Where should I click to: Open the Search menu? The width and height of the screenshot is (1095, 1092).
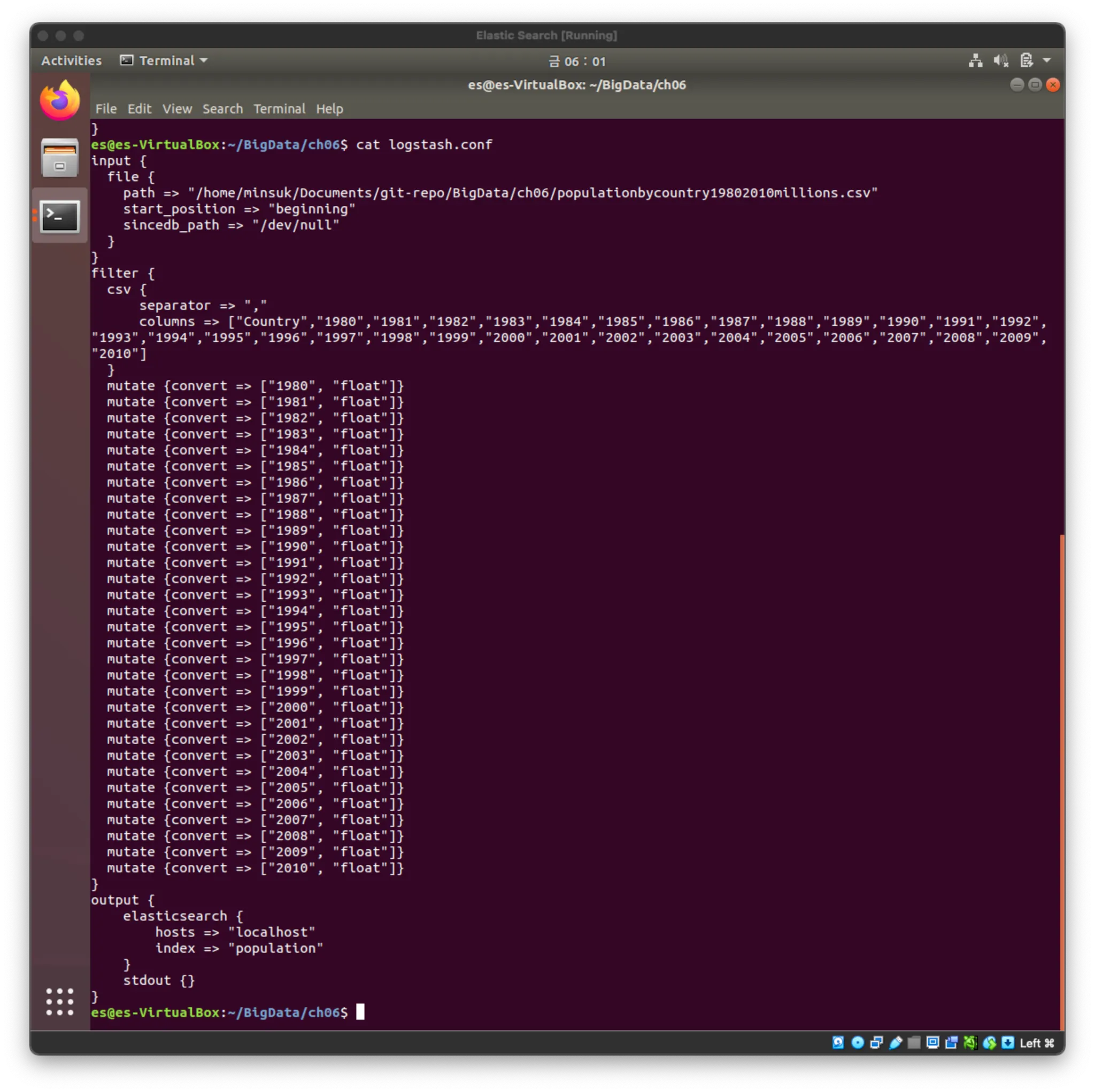[x=222, y=109]
